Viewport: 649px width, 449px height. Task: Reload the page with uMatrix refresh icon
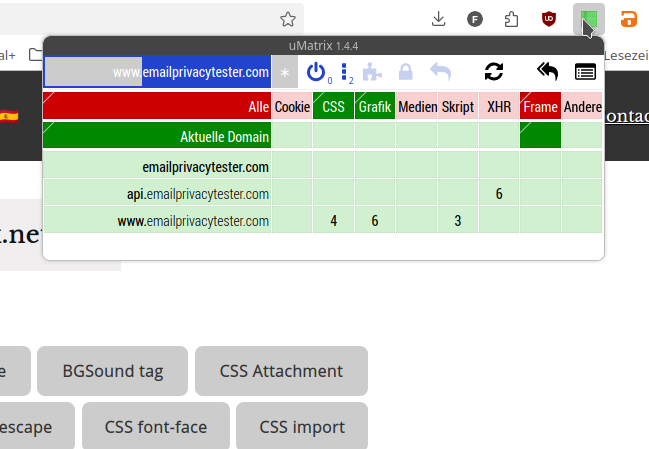[494, 72]
